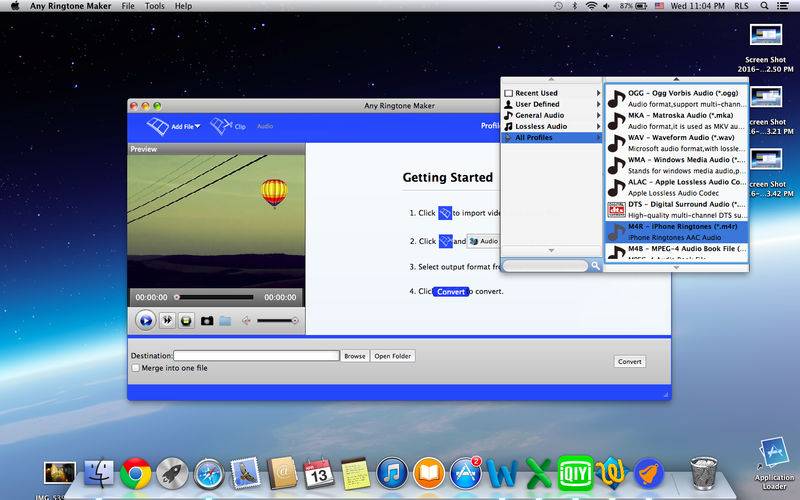Viewport: 800px width, 500px height.
Task: Click the Bluetooth menu bar icon
Action: 574,6
